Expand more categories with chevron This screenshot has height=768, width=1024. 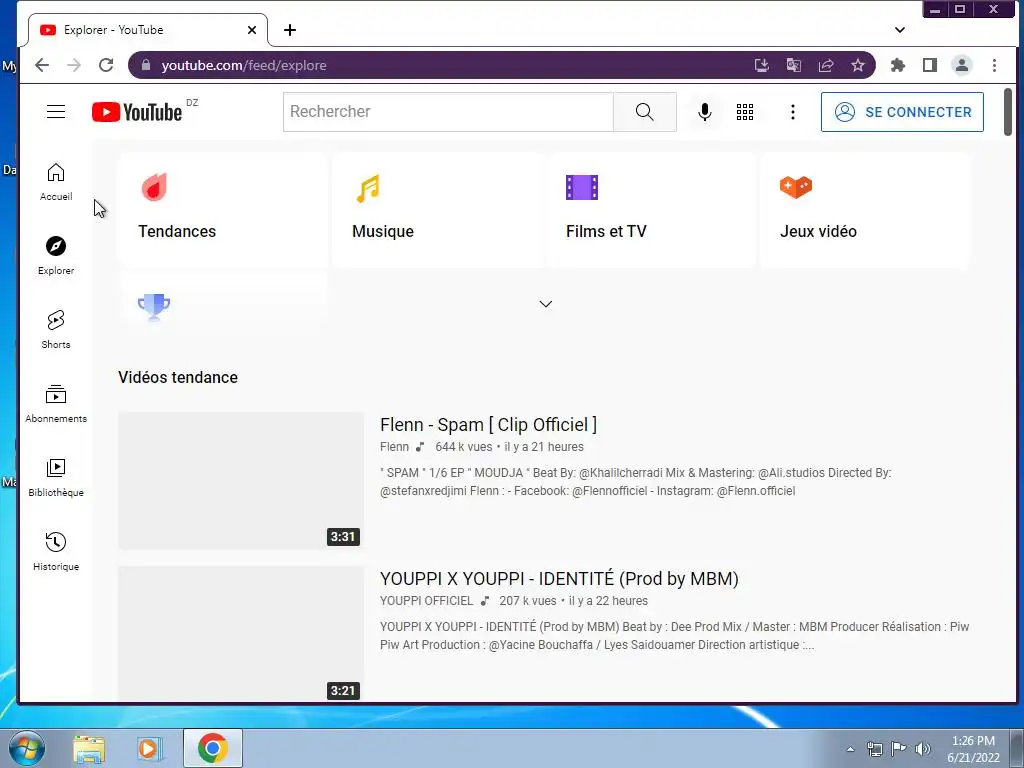(546, 304)
